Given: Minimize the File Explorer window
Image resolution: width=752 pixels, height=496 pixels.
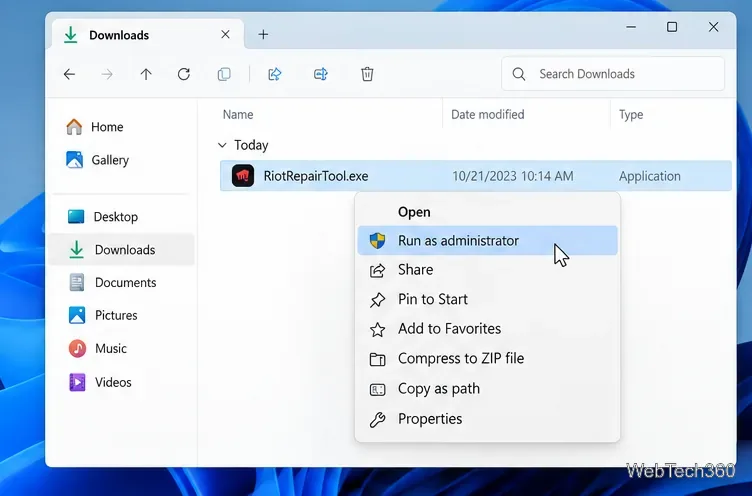Looking at the screenshot, I should (x=631, y=27).
